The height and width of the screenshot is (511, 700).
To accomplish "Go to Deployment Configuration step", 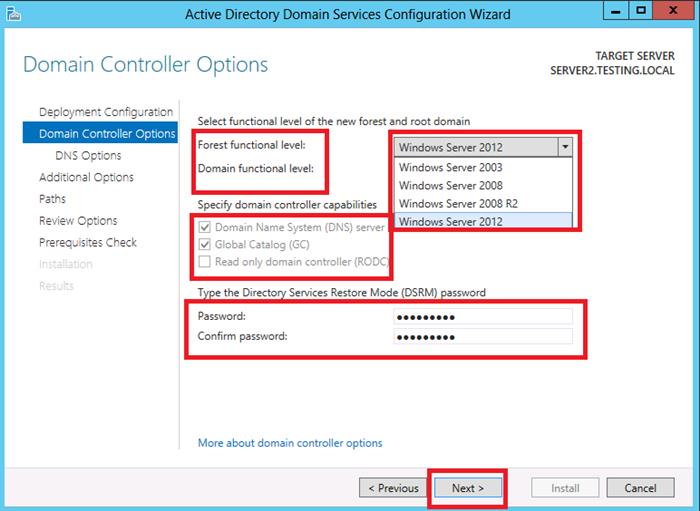I will click(106, 112).
